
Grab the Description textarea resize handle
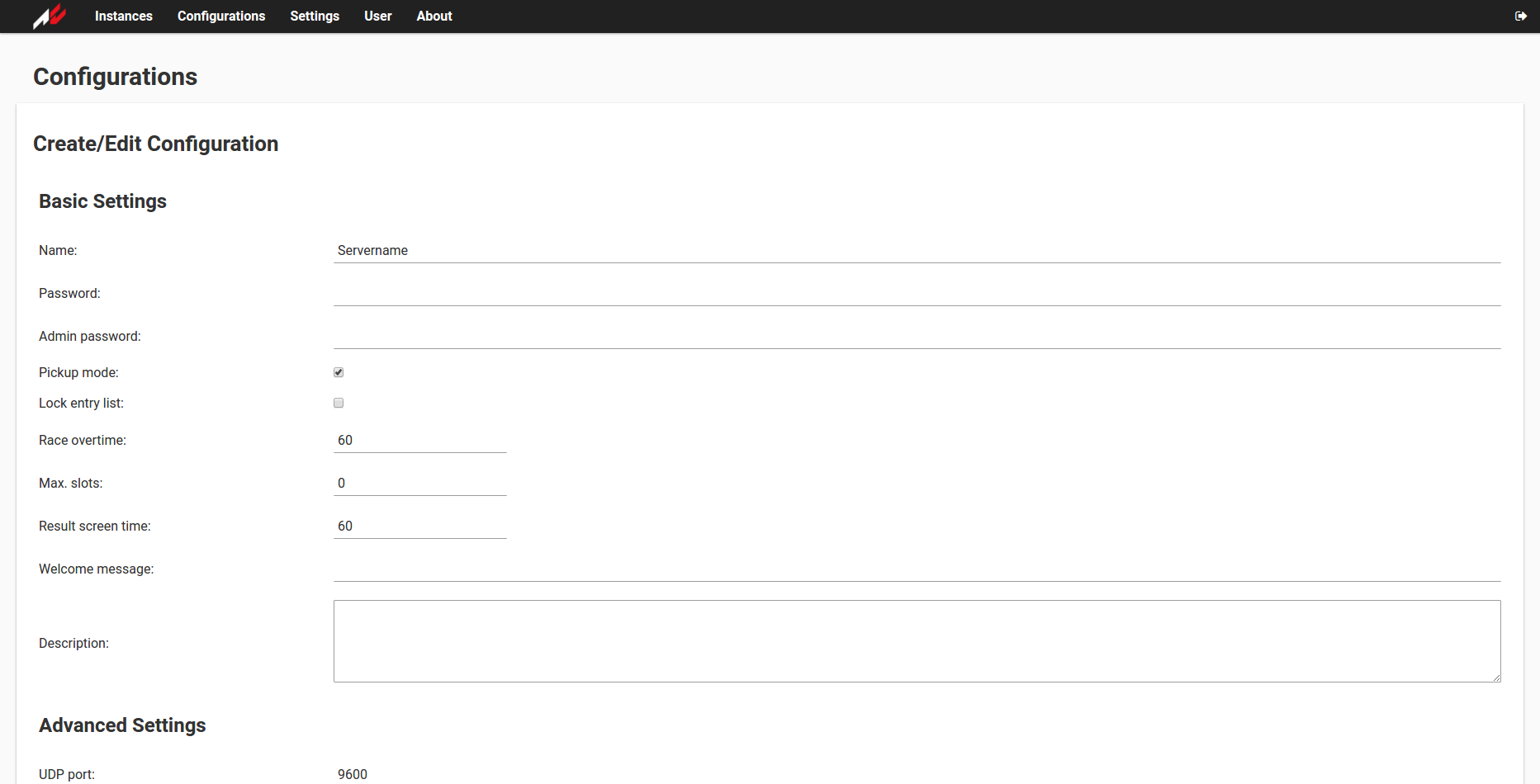(1496, 678)
